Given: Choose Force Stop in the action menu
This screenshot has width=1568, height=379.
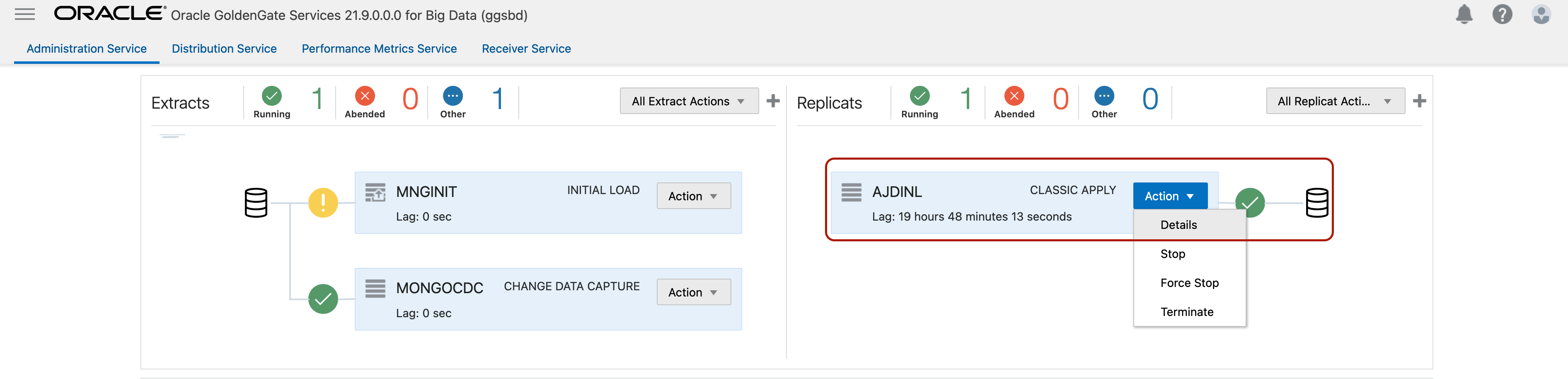Looking at the screenshot, I should coord(1189,283).
